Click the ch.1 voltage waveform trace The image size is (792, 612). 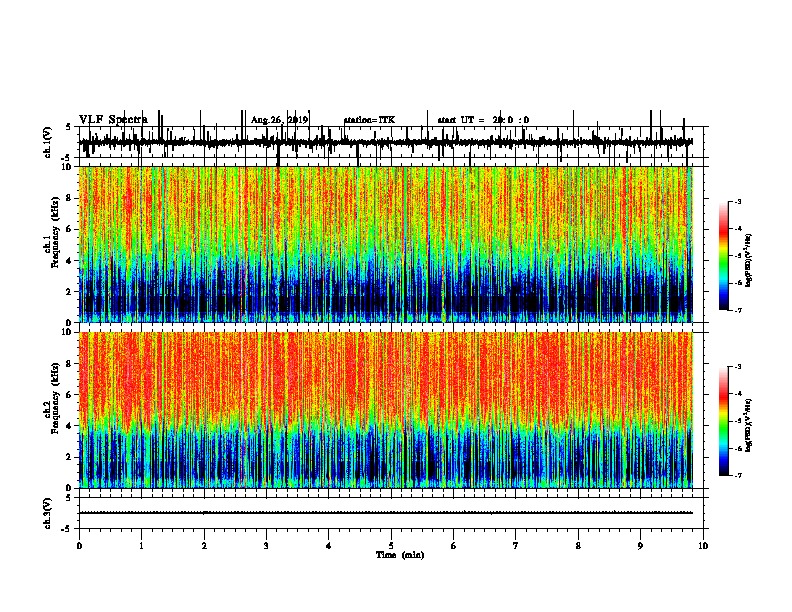pyautogui.click(x=385, y=142)
